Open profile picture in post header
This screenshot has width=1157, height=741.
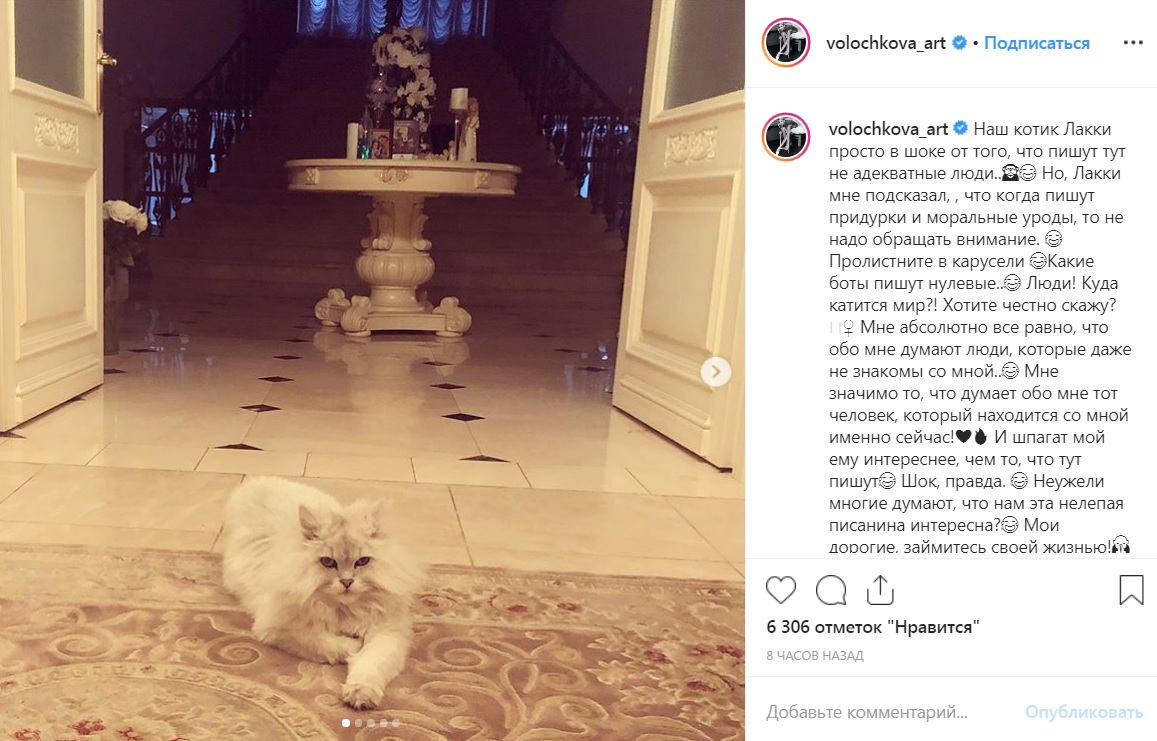786,43
